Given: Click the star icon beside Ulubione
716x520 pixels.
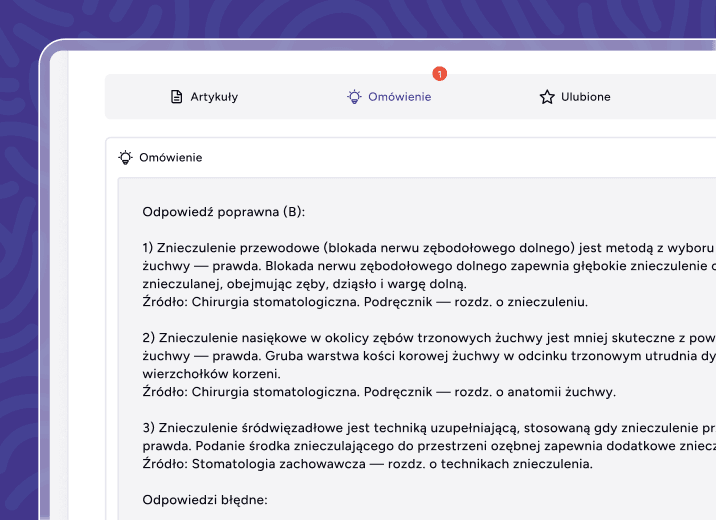Looking at the screenshot, I should pyautogui.click(x=547, y=97).
